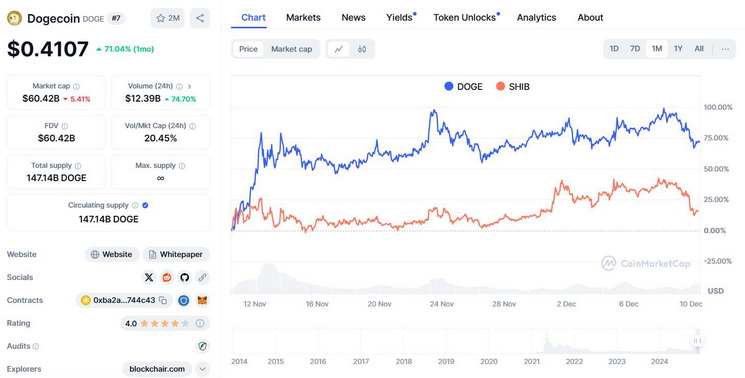This screenshot has height=378, width=745.
Task: Open more time range options ellipsis
Action: pos(725,49)
